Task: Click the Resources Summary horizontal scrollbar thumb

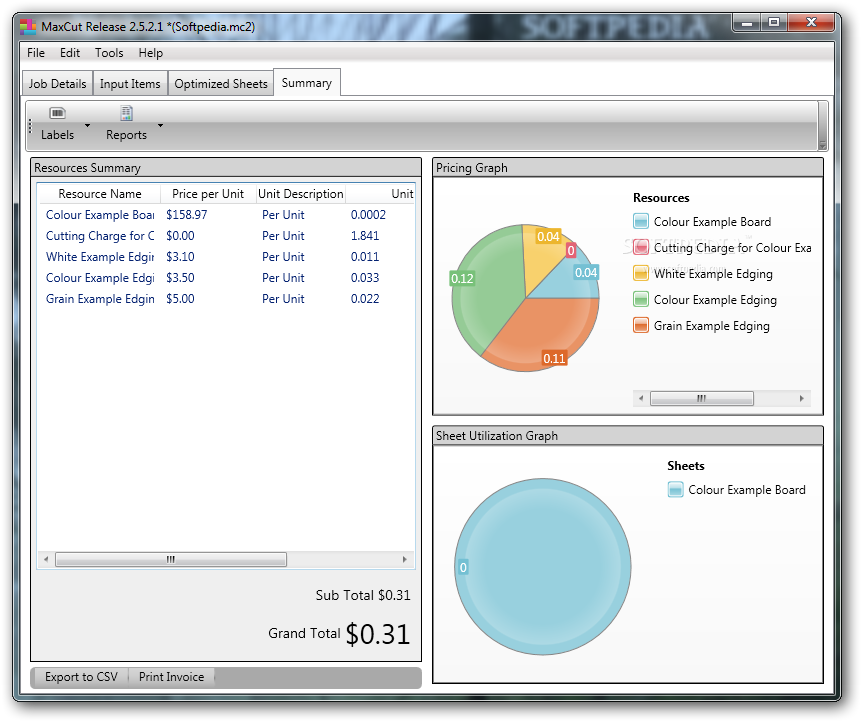Action: point(171,559)
